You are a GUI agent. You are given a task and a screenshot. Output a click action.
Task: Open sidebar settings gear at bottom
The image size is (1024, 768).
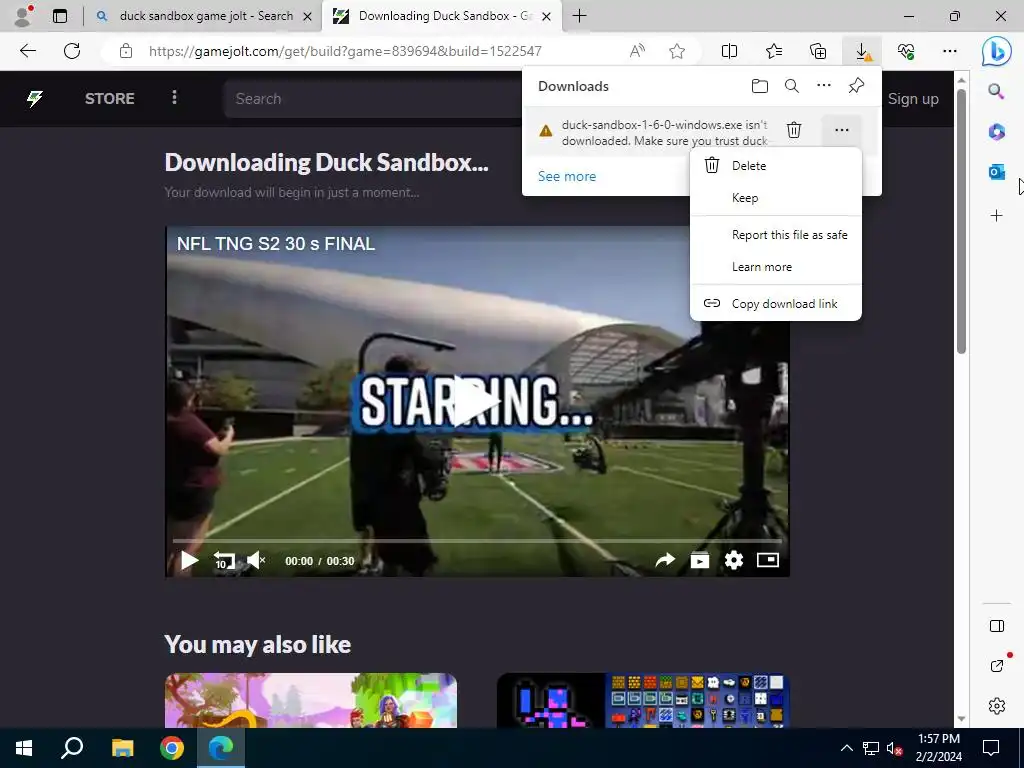point(997,706)
